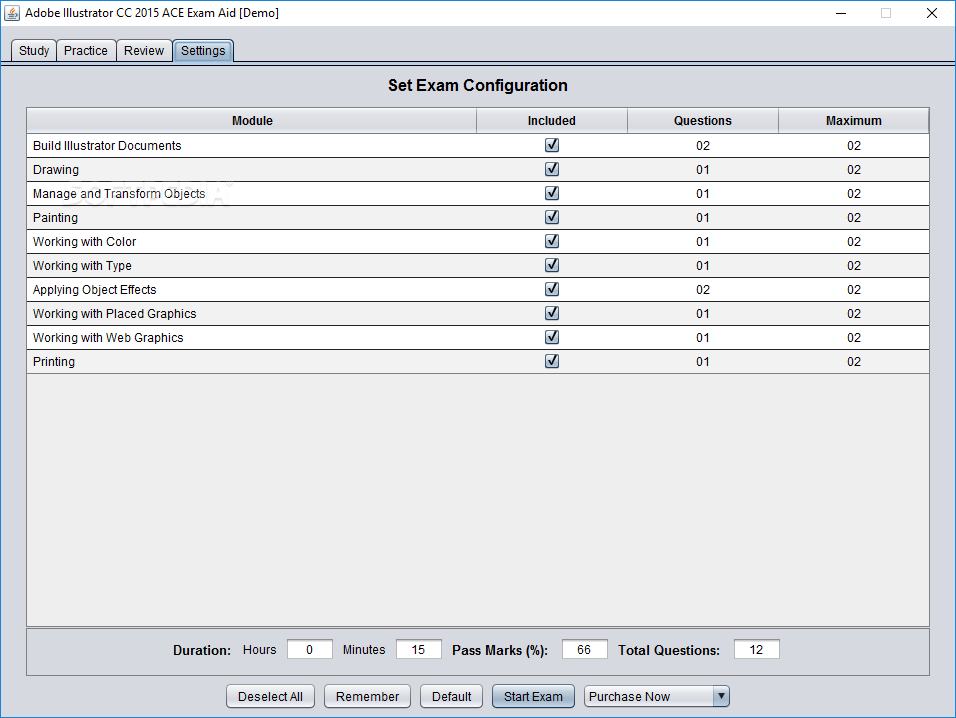Select 'Working with Type' module name
The width and height of the screenshot is (956, 718).
click(x=82, y=266)
